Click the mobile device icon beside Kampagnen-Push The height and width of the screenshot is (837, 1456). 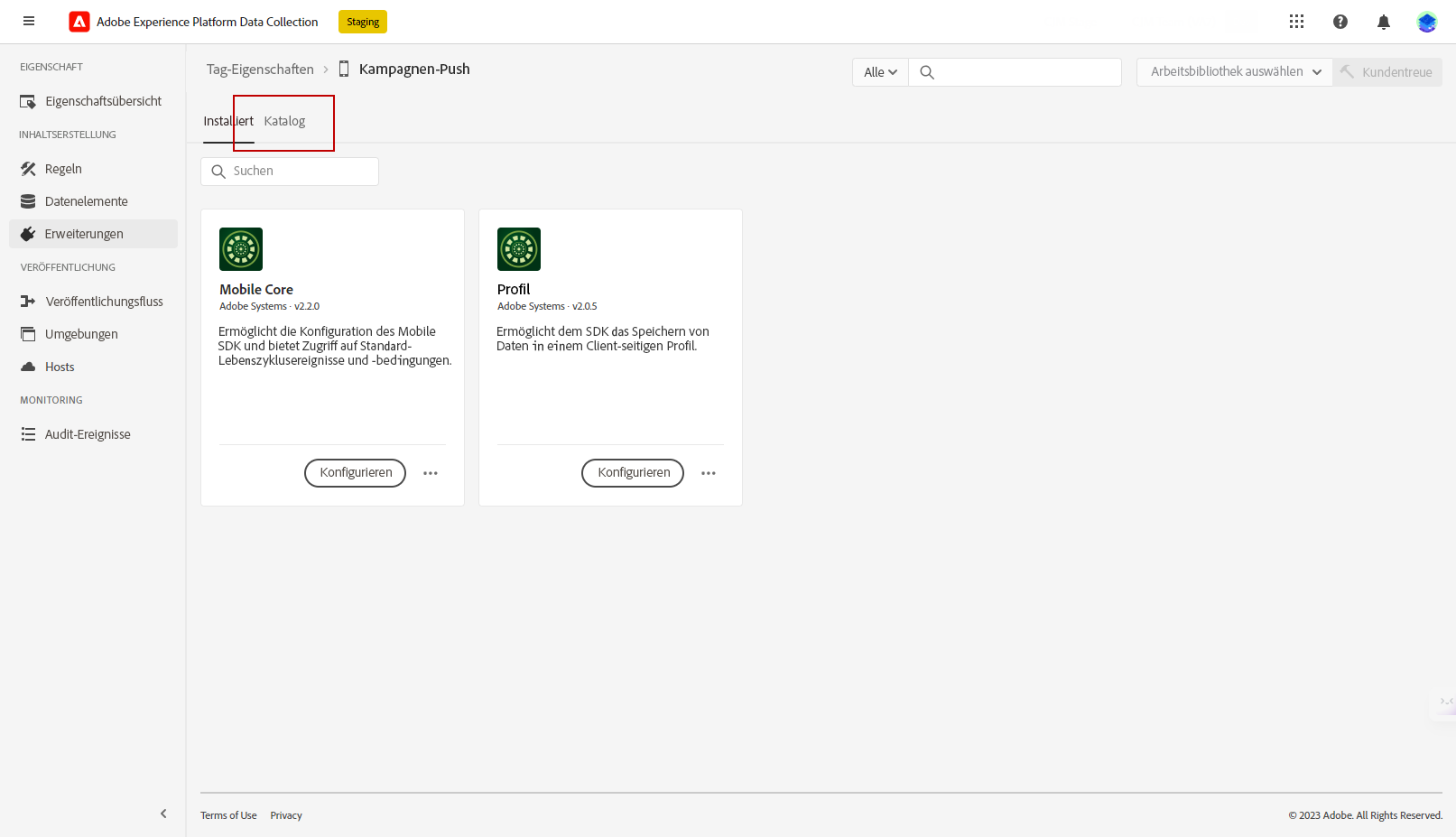(x=344, y=69)
